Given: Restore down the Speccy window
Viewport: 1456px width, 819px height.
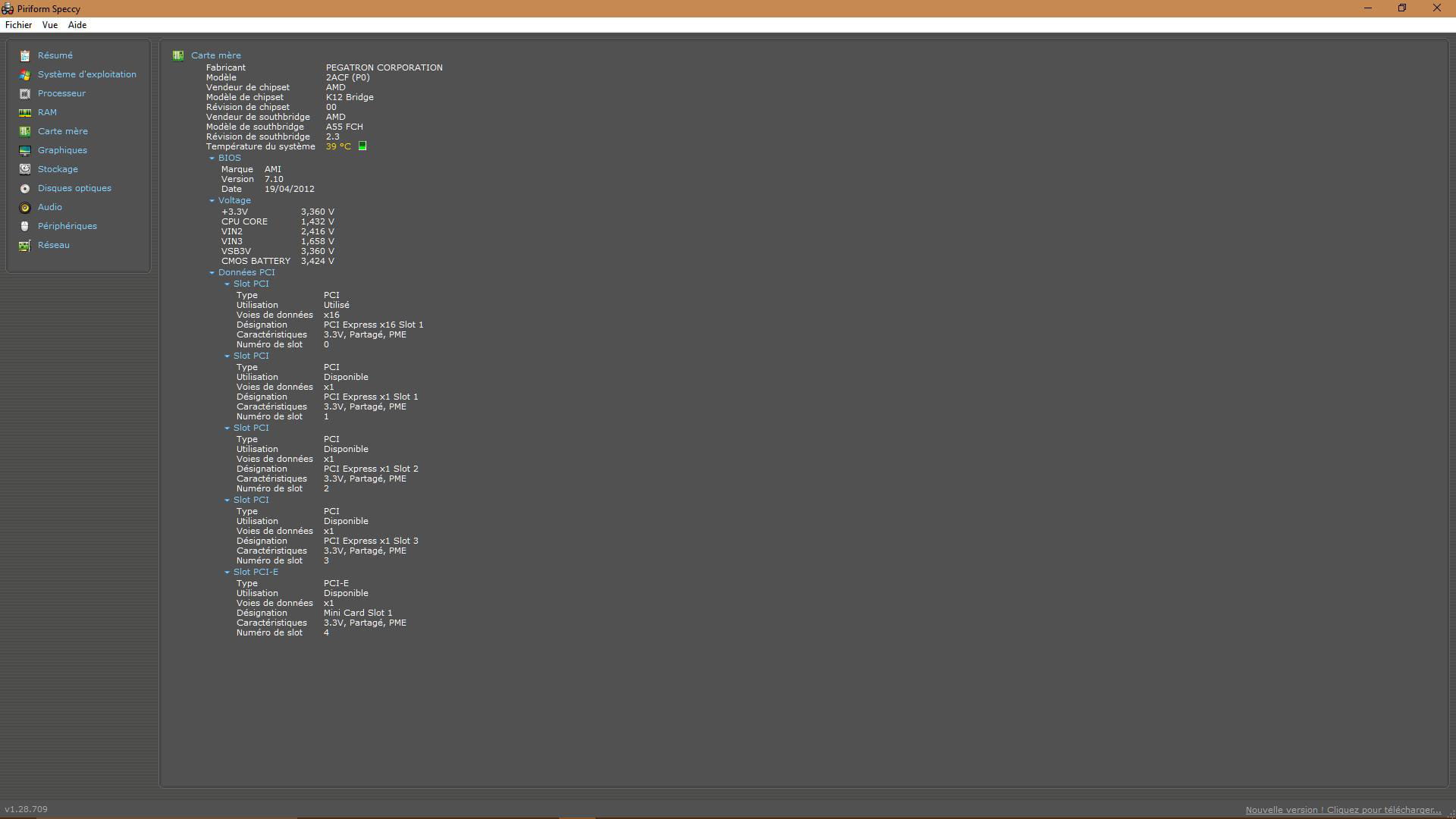Looking at the screenshot, I should [x=1402, y=8].
